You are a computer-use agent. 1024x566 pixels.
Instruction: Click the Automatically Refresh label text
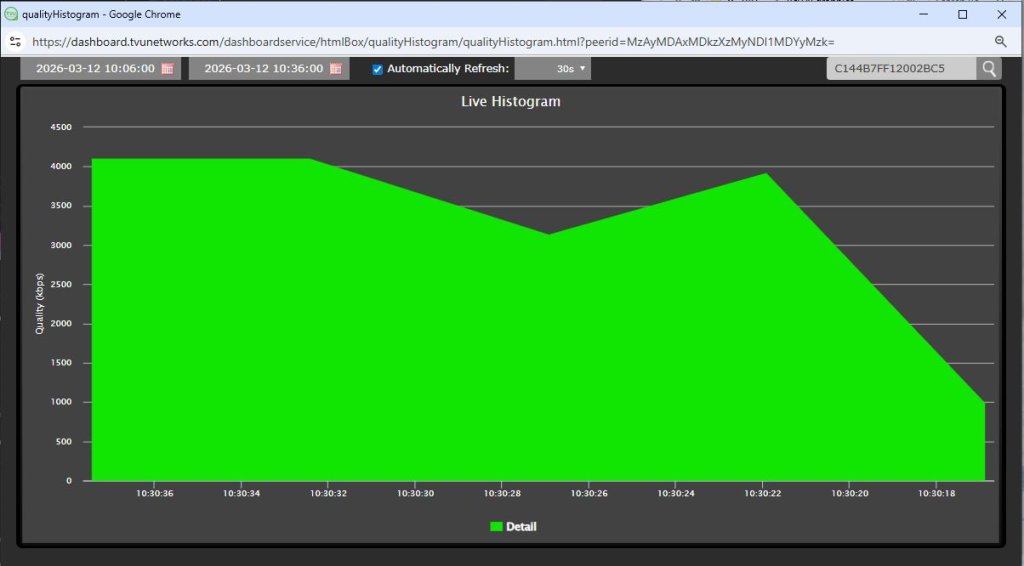tap(448, 69)
